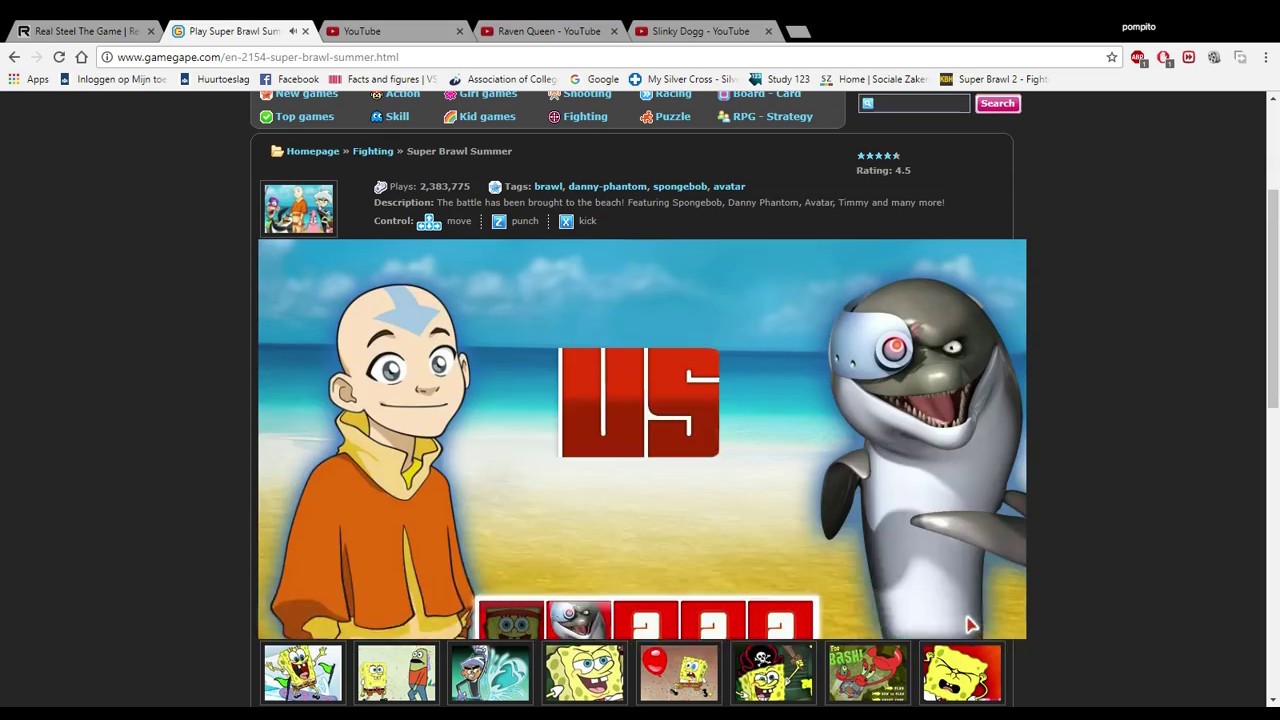Click the Tags label icon

point(494,187)
